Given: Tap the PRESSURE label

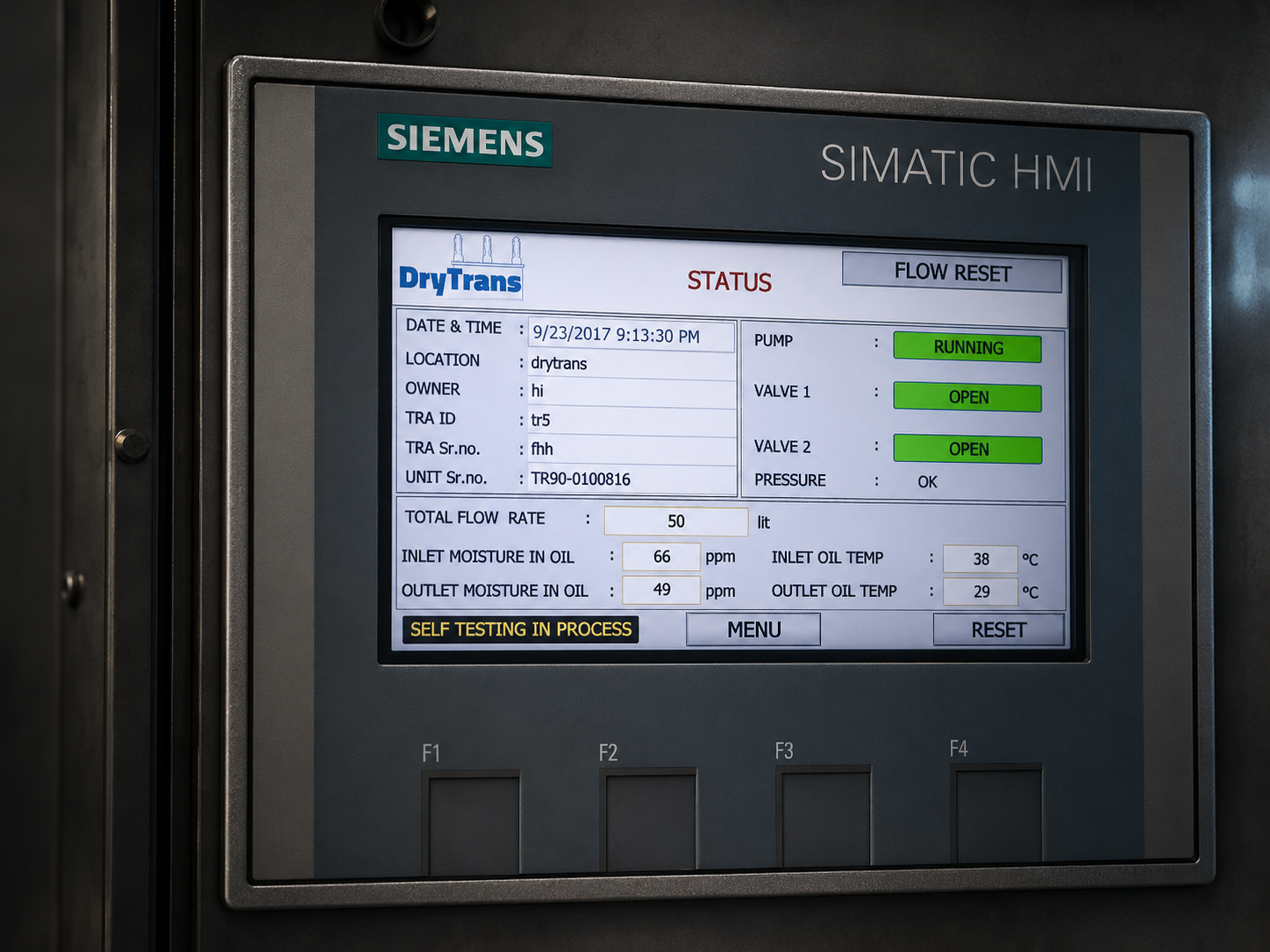Looking at the screenshot, I should pos(790,480).
